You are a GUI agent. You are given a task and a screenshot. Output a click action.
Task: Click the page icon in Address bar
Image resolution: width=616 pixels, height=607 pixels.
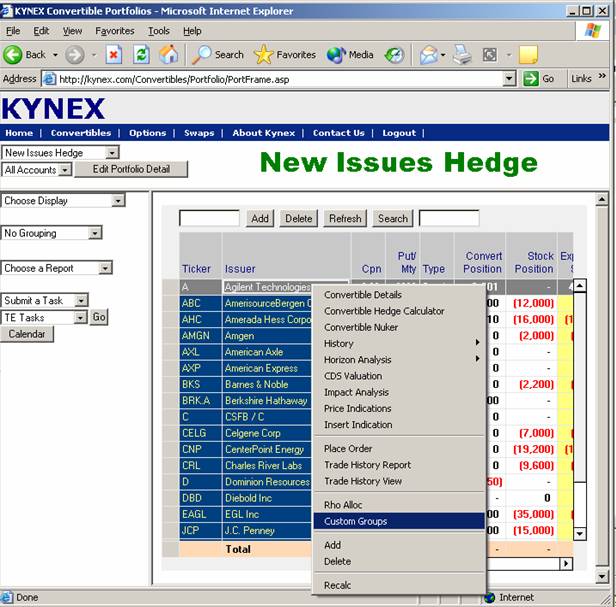[49, 79]
